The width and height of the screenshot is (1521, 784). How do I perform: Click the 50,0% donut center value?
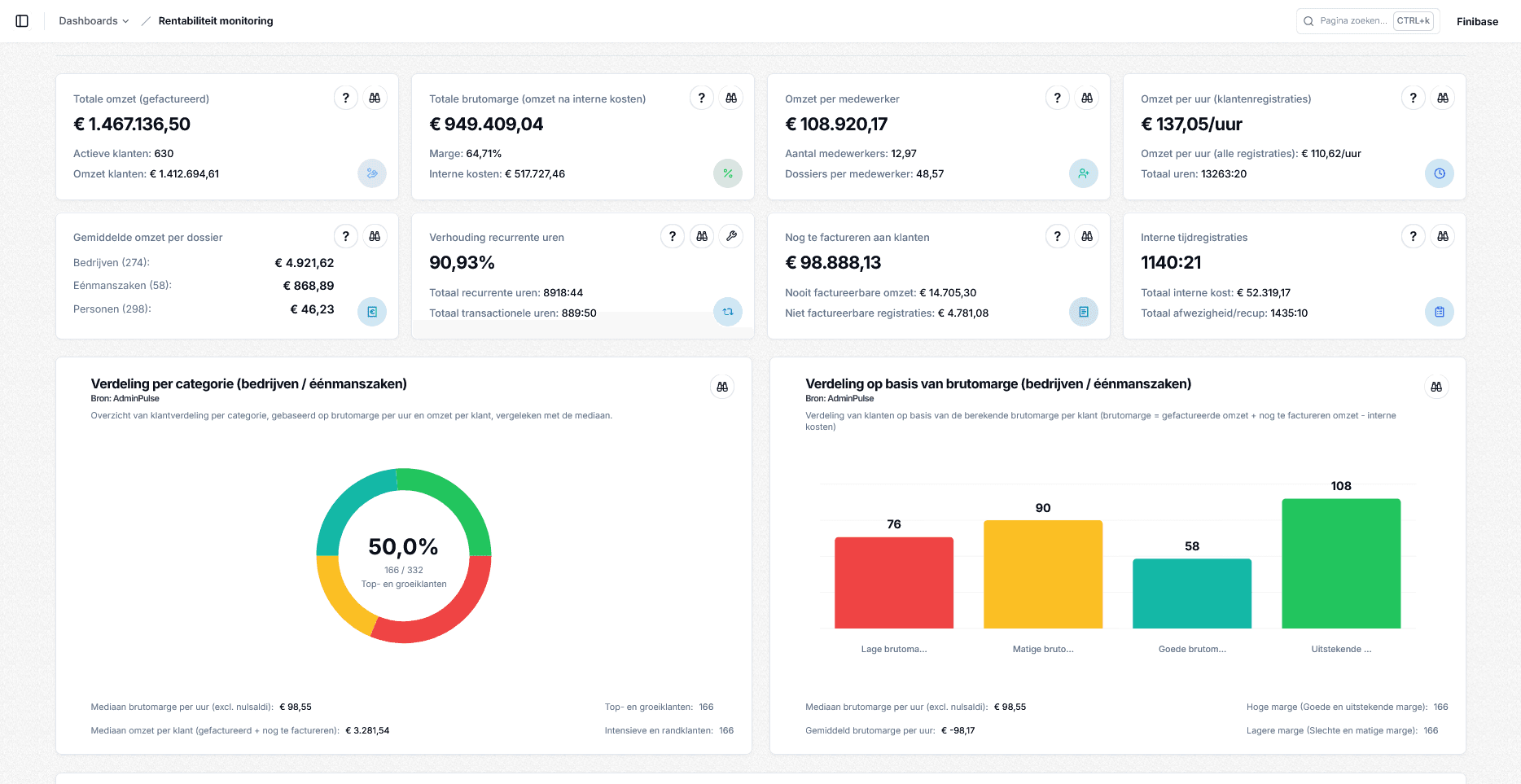(x=403, y=546)
